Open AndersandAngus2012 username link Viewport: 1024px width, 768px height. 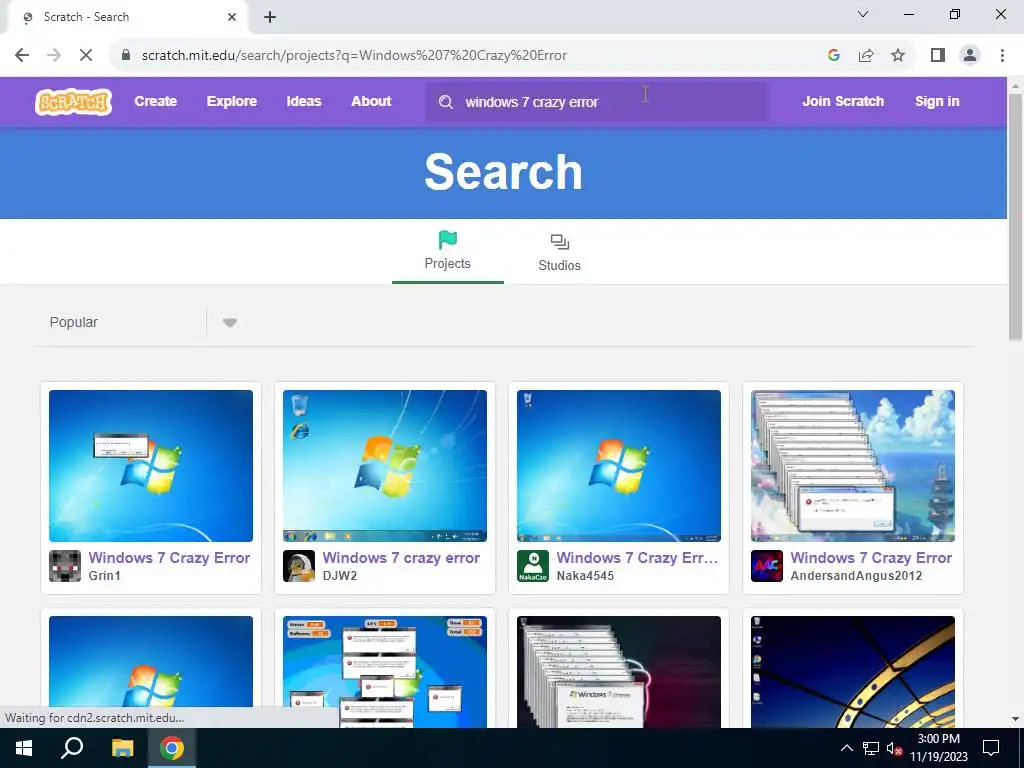[x=856, y=575]
